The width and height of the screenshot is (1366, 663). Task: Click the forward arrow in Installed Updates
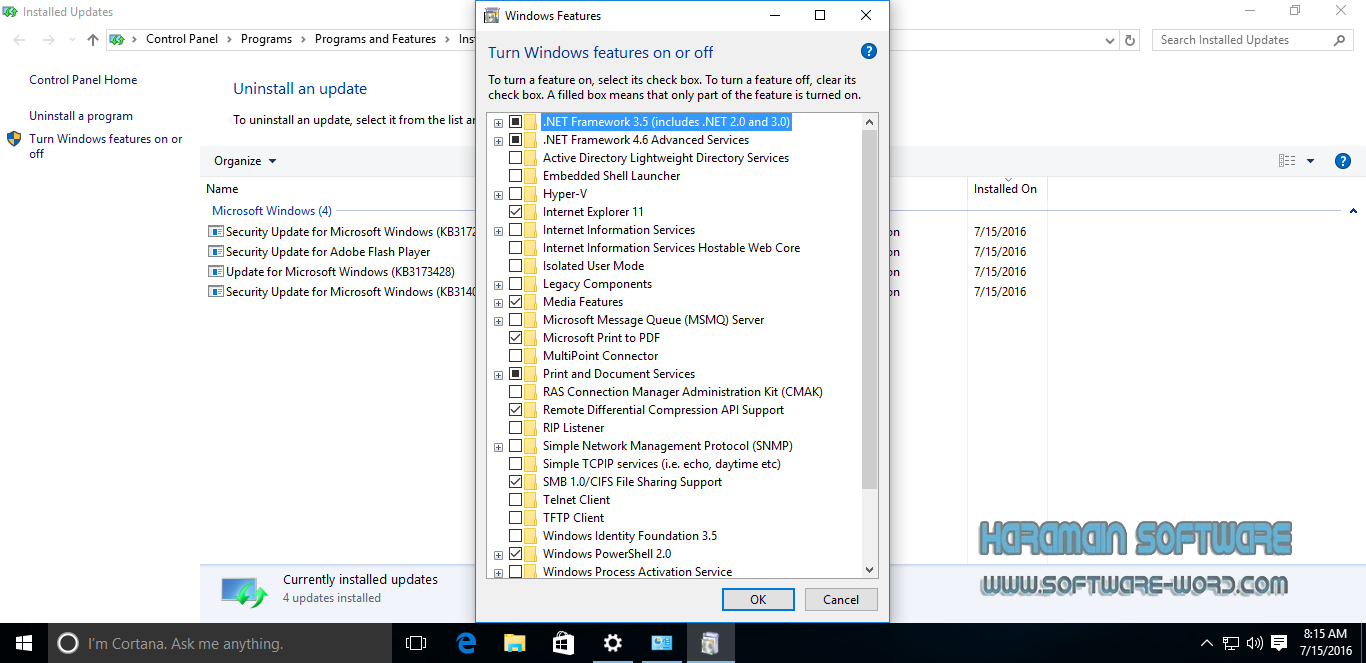click(47, 40)
